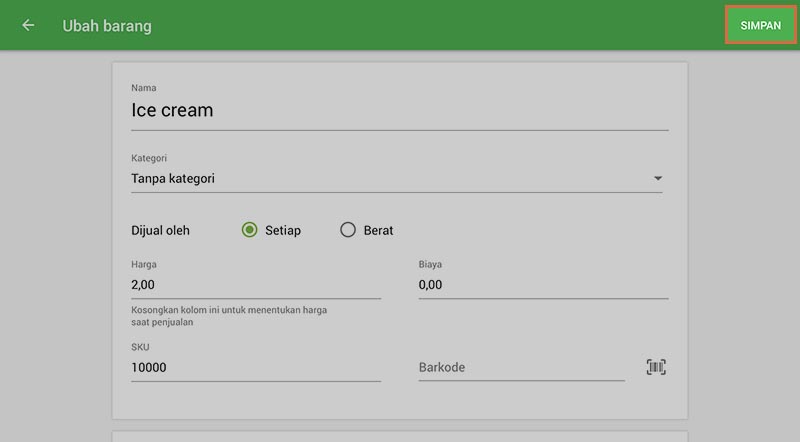
Task: Click the 'Berat' option label text
Action: pos(378,230)
